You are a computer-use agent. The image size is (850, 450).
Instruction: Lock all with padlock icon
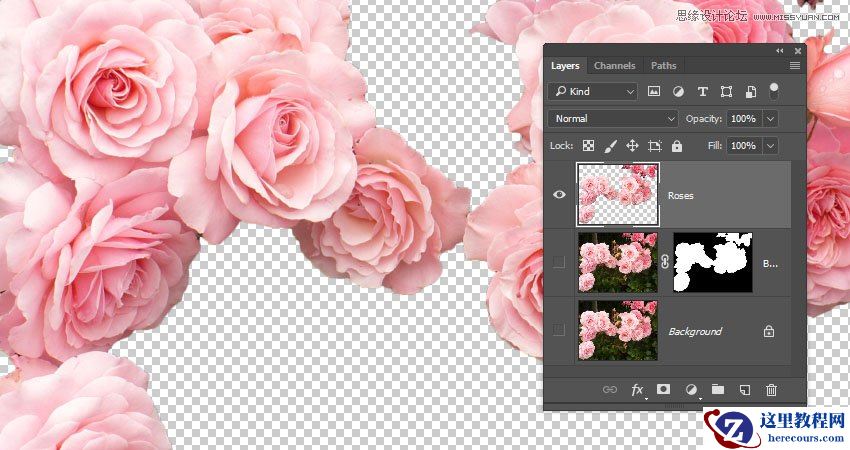677,146
